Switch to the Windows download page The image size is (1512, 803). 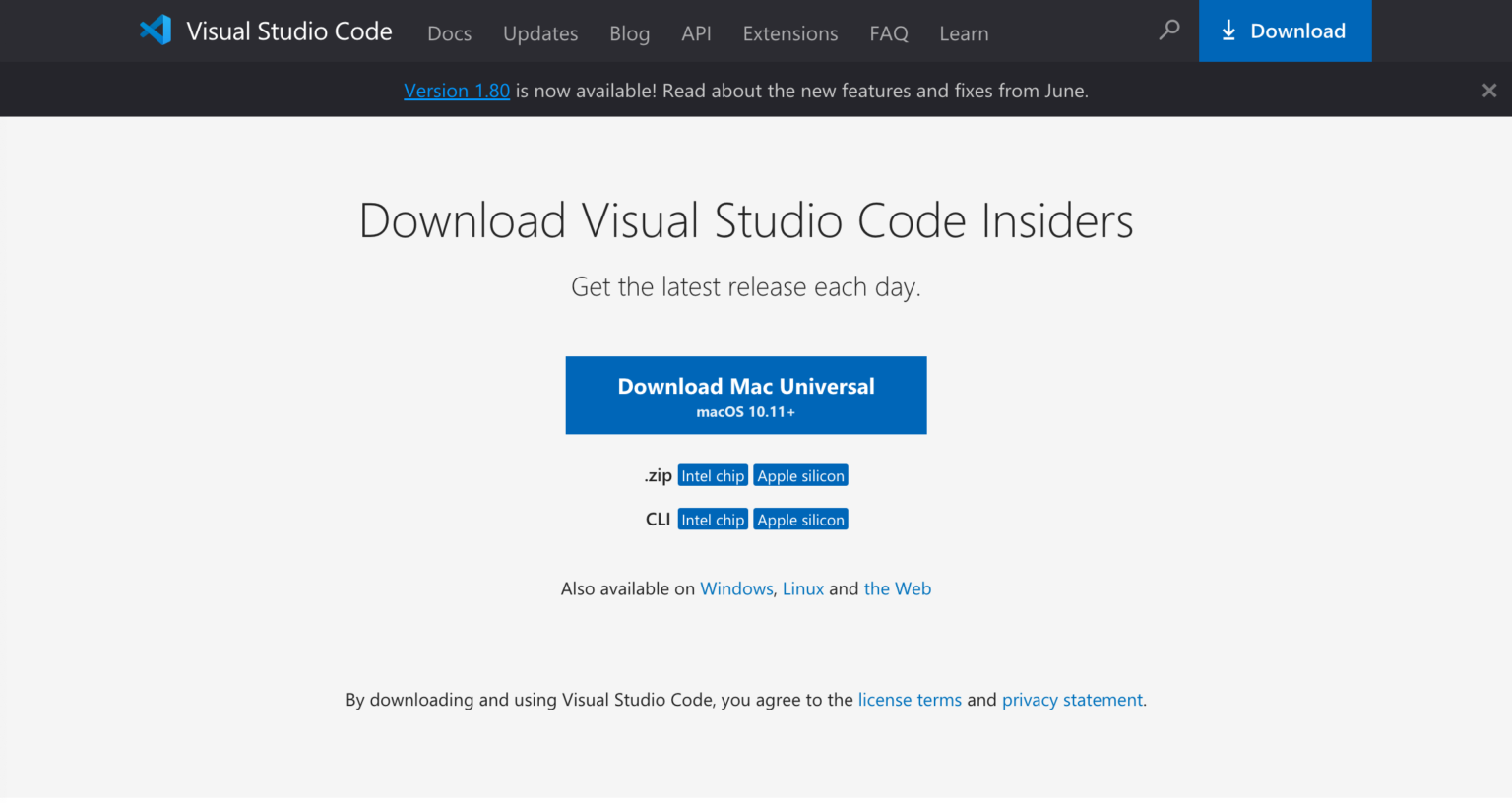pyautogui.click(x=736, y=587)
